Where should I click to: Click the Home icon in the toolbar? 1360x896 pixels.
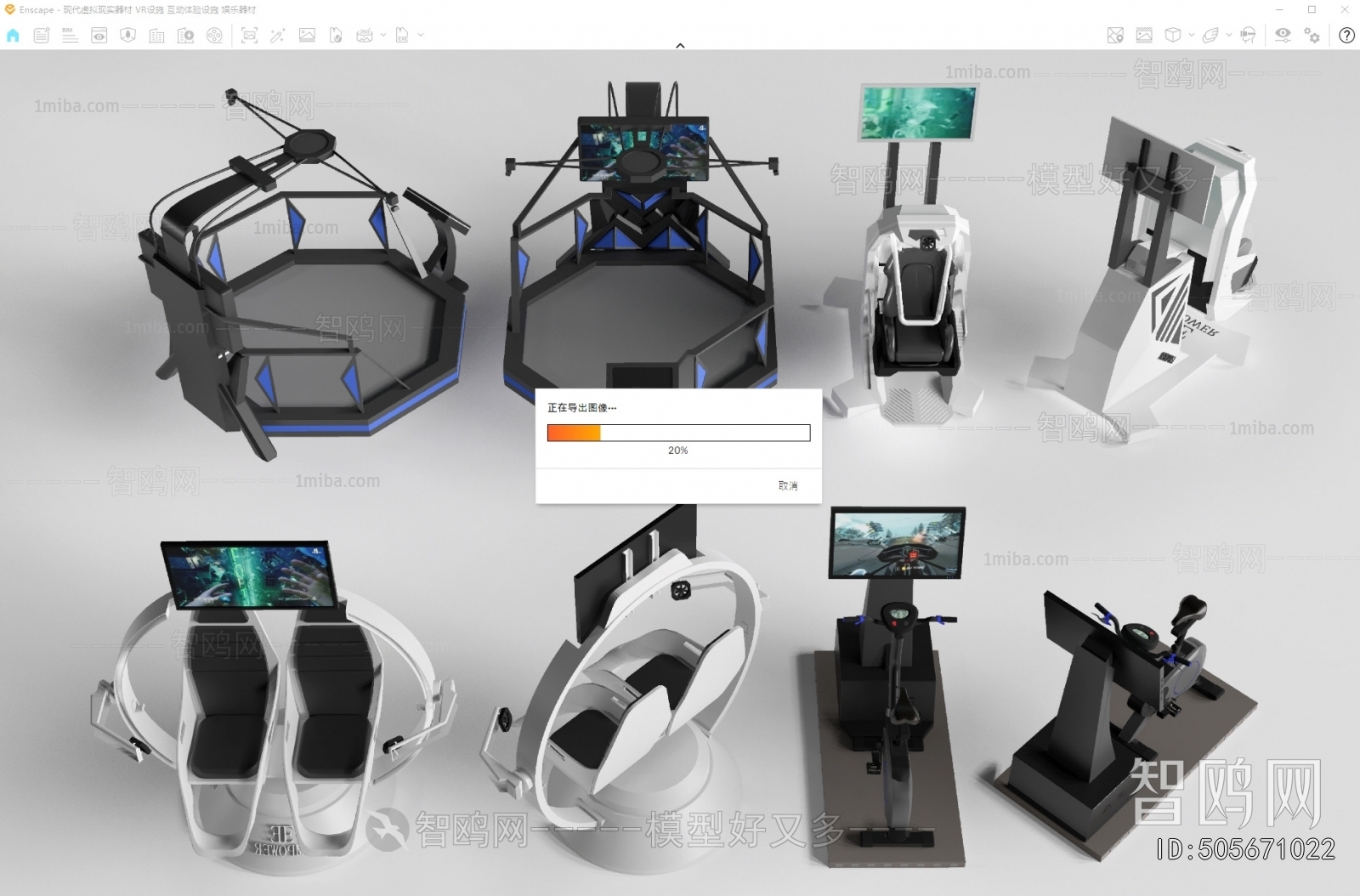[x=13, y=35]
